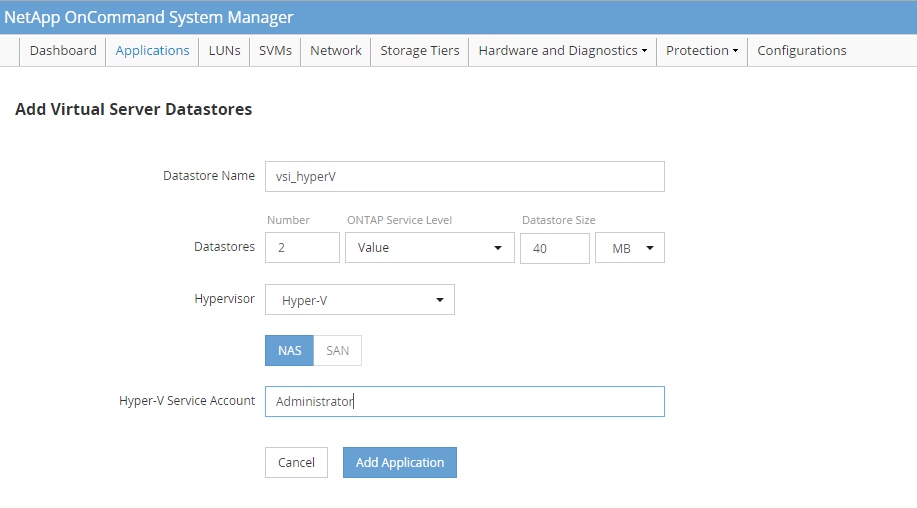The width and height of the screenshot is (917, 508).
Task: Open the Storage Tiers tab
Action: (420, 51)
